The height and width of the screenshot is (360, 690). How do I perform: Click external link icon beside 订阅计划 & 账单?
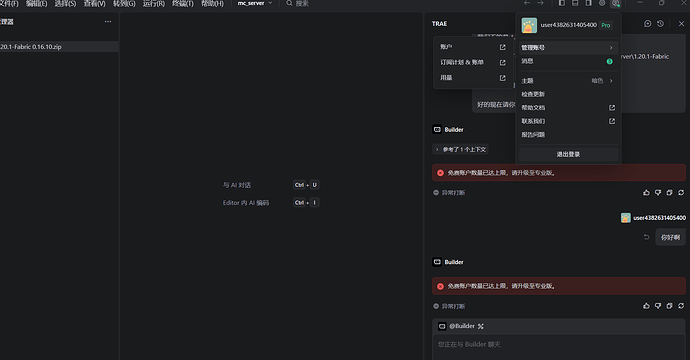(x=503, y=62)
